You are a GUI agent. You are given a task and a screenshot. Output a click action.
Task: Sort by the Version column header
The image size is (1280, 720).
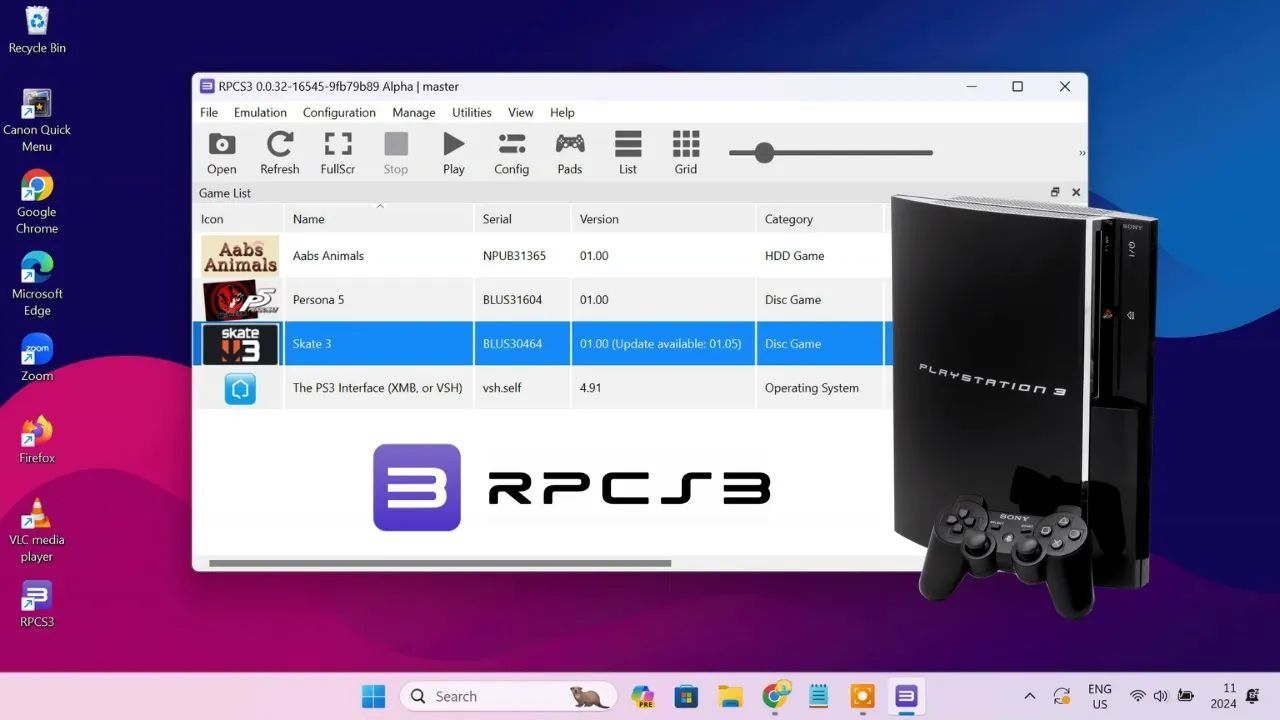pyautogui.click(x=664, y=219)
